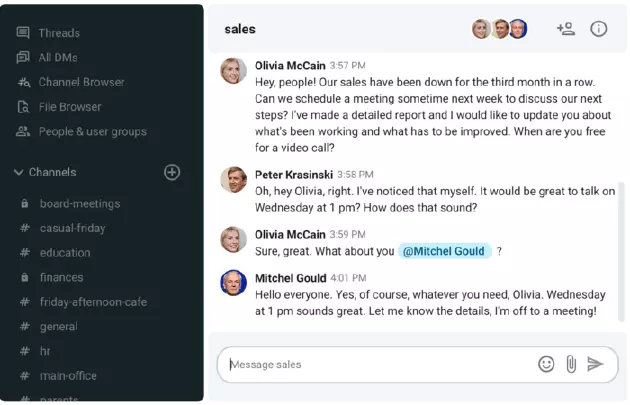Send the message with arrow icon
This screenshot has height=405, width=630.
tap(596, 364)
